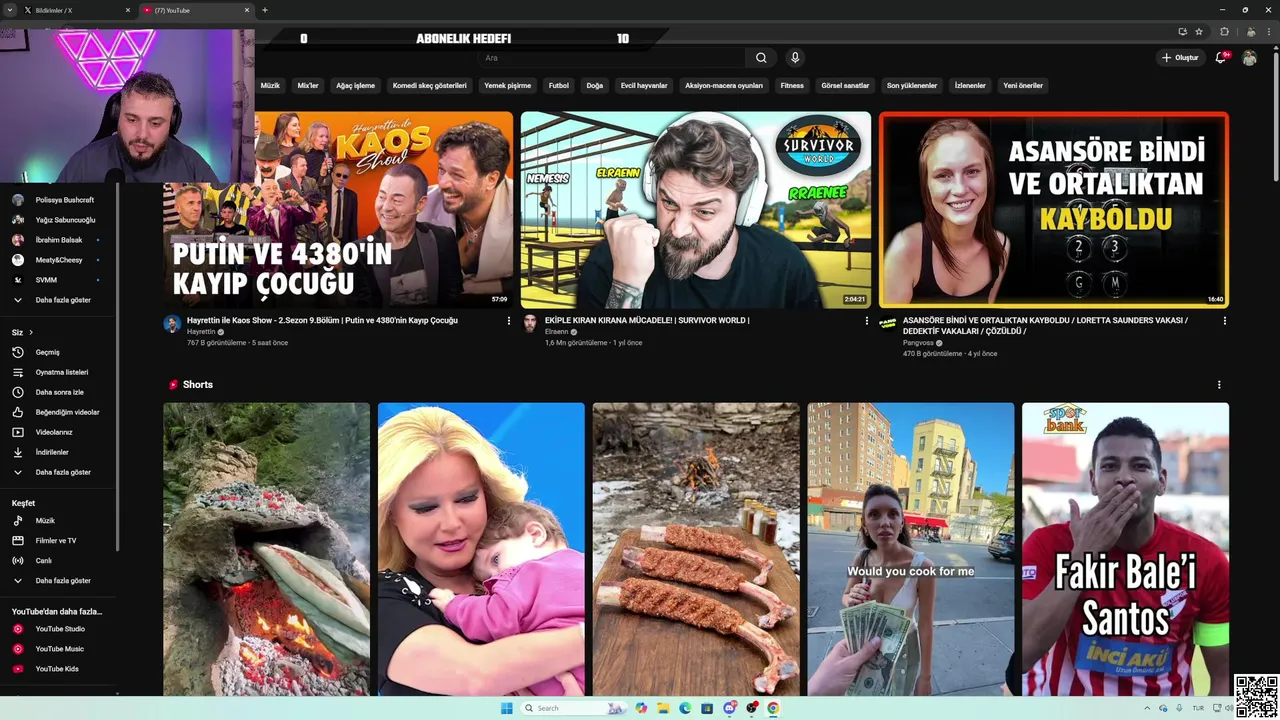Play the Asansöre Bindi video thumbnail
The height and width of the screenshot is (720, 1280).
coord(1054,210)
